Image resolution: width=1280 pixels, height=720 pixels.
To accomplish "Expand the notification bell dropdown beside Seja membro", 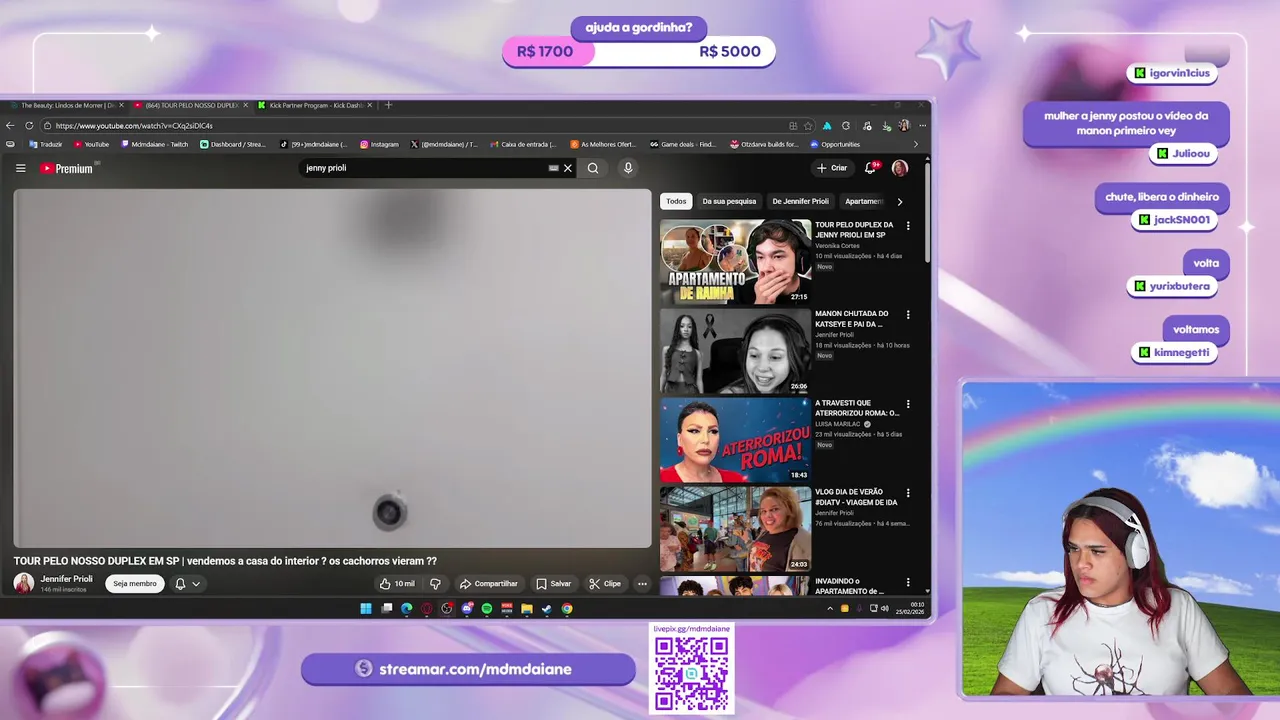I will coord(187,584).
